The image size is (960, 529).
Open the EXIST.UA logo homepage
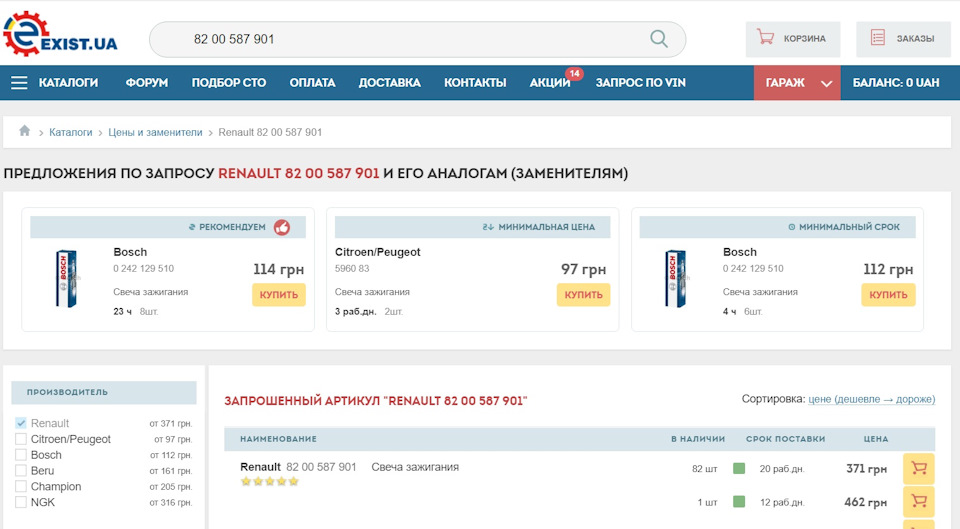60,34
